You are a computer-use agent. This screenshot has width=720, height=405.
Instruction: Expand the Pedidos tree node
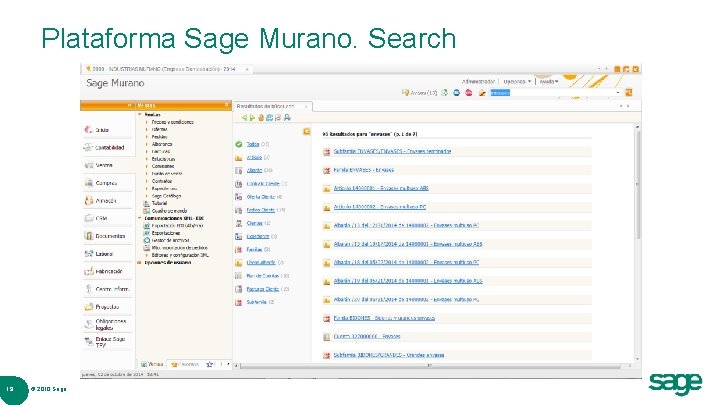pos(146,137)
